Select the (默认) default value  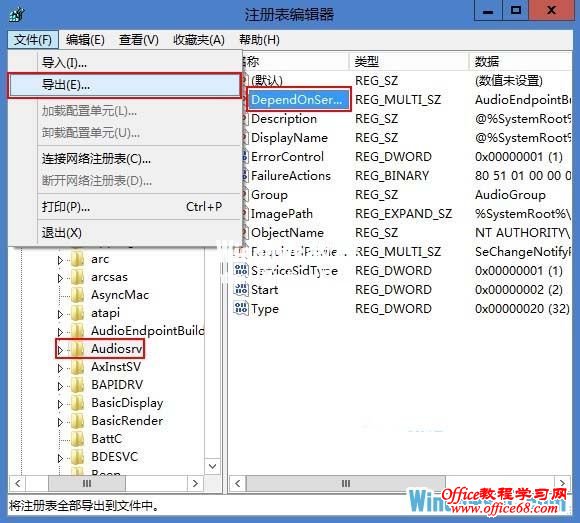[x=267, y=81]
